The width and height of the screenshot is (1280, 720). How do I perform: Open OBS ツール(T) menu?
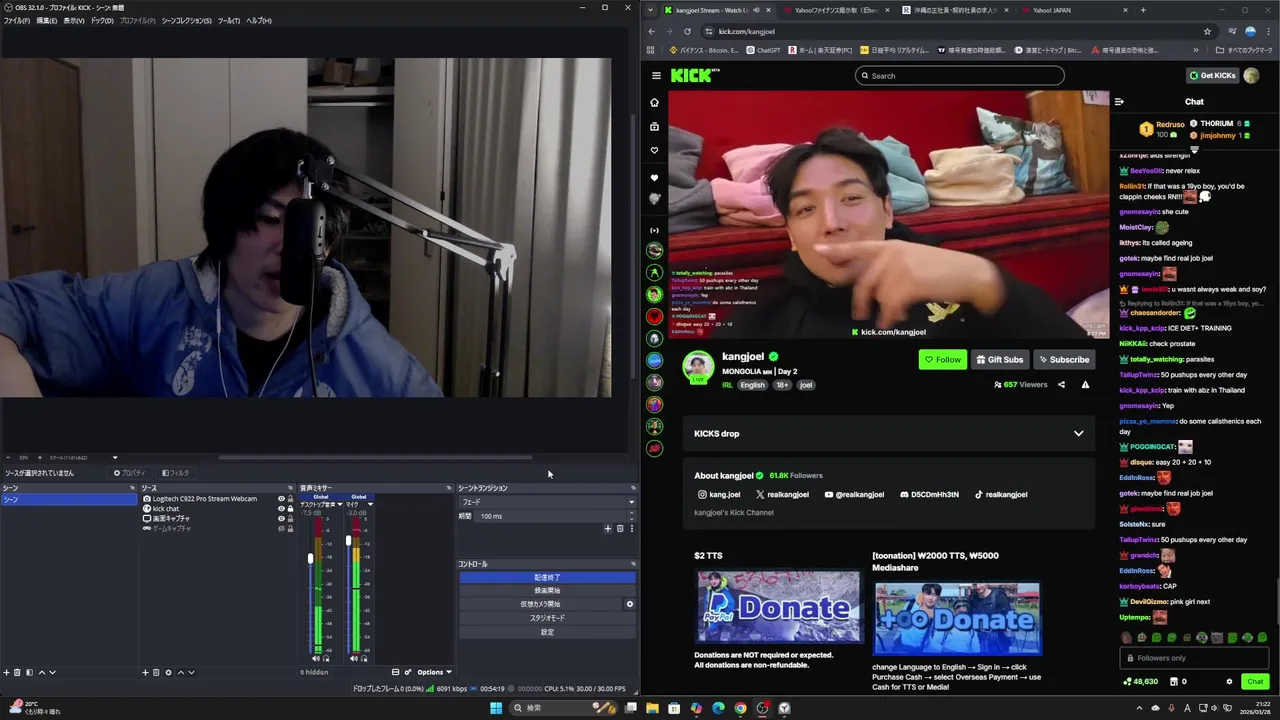pos(228,20)
